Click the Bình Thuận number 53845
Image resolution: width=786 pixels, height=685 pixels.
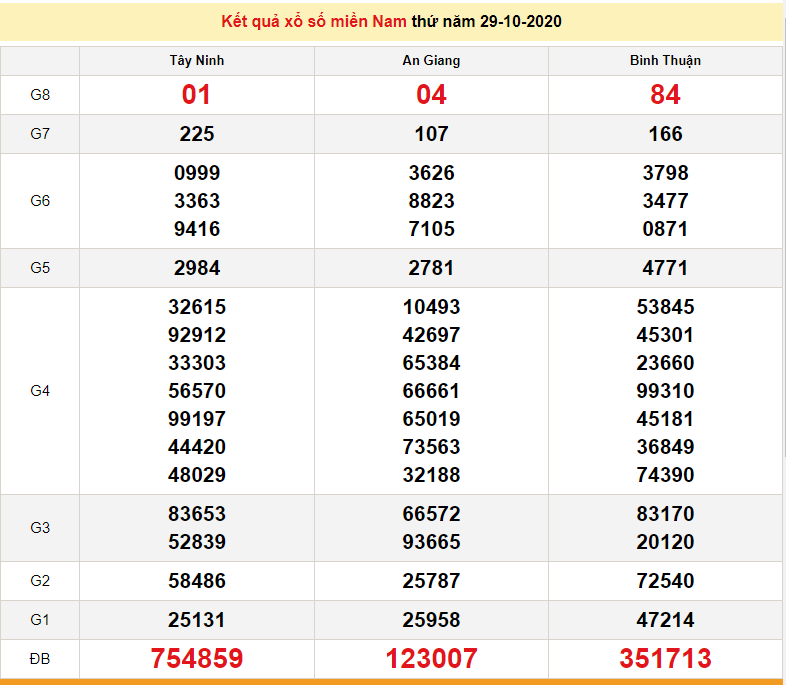pyautogui.click(x=665, y=307)
